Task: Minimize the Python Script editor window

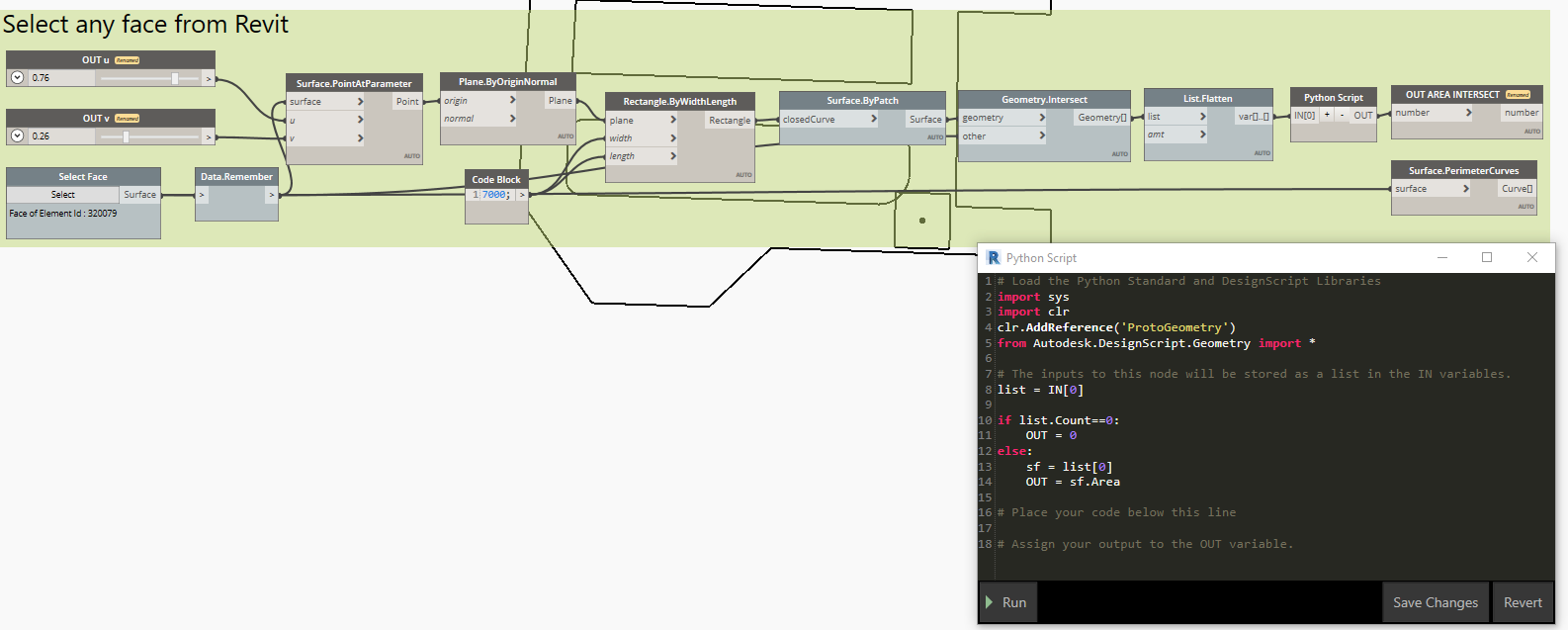Action: click(x=1442, y=257)
